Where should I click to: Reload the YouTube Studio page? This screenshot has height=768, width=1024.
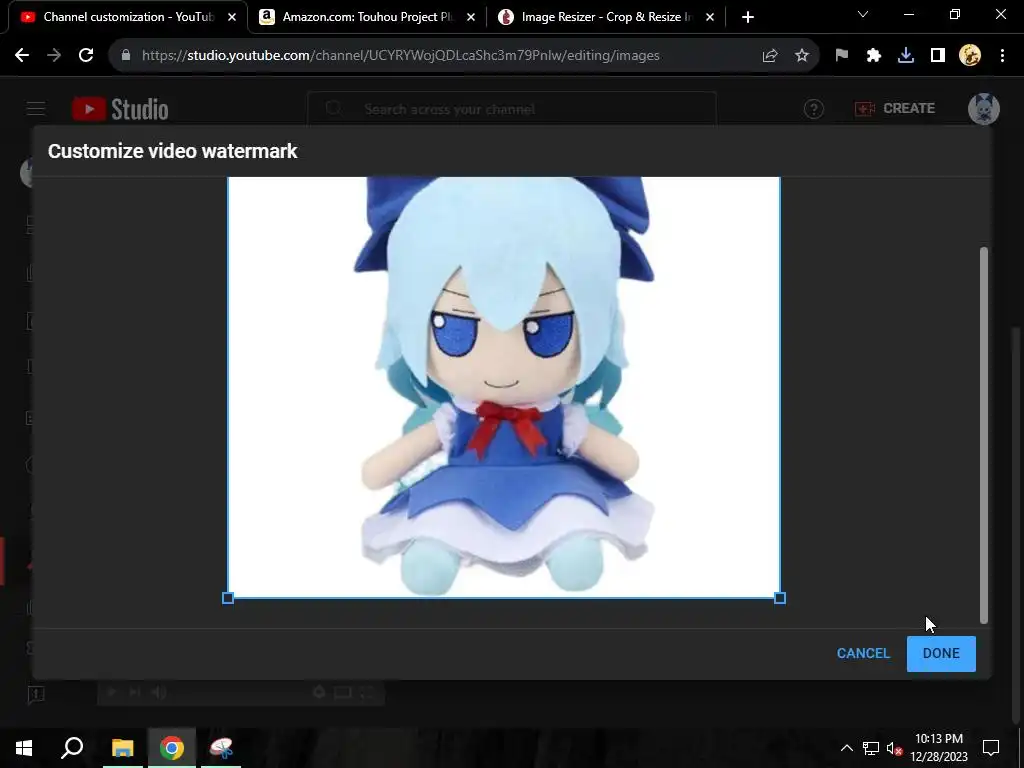[x=86, y=56]
